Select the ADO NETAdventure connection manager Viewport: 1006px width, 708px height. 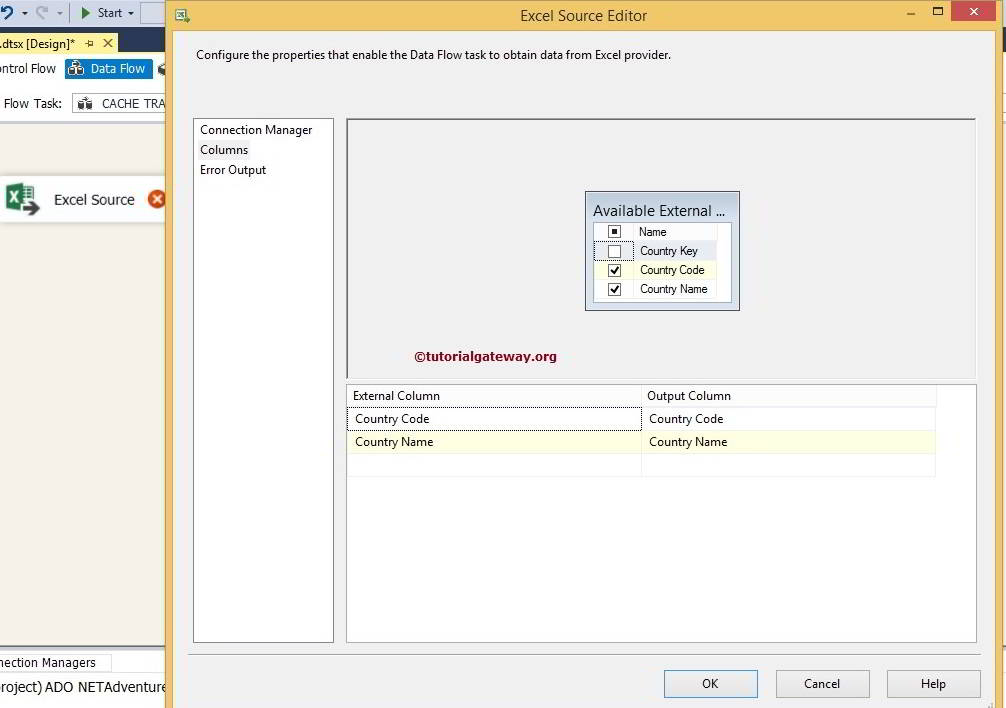[x=83, y=687]
